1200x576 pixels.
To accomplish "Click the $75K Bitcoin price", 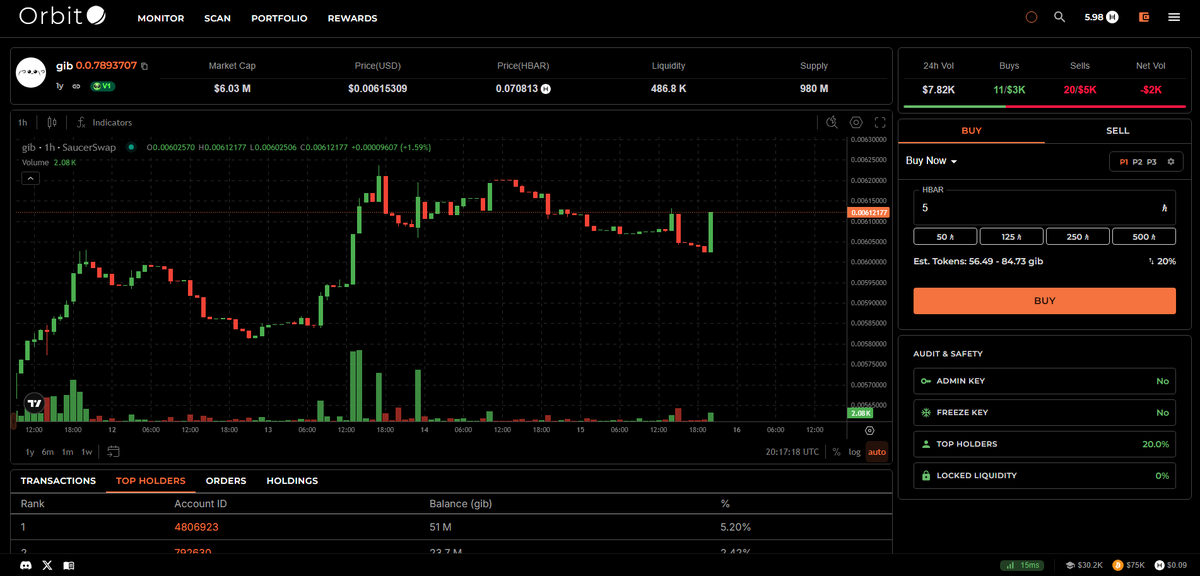I will [1128, 565].
